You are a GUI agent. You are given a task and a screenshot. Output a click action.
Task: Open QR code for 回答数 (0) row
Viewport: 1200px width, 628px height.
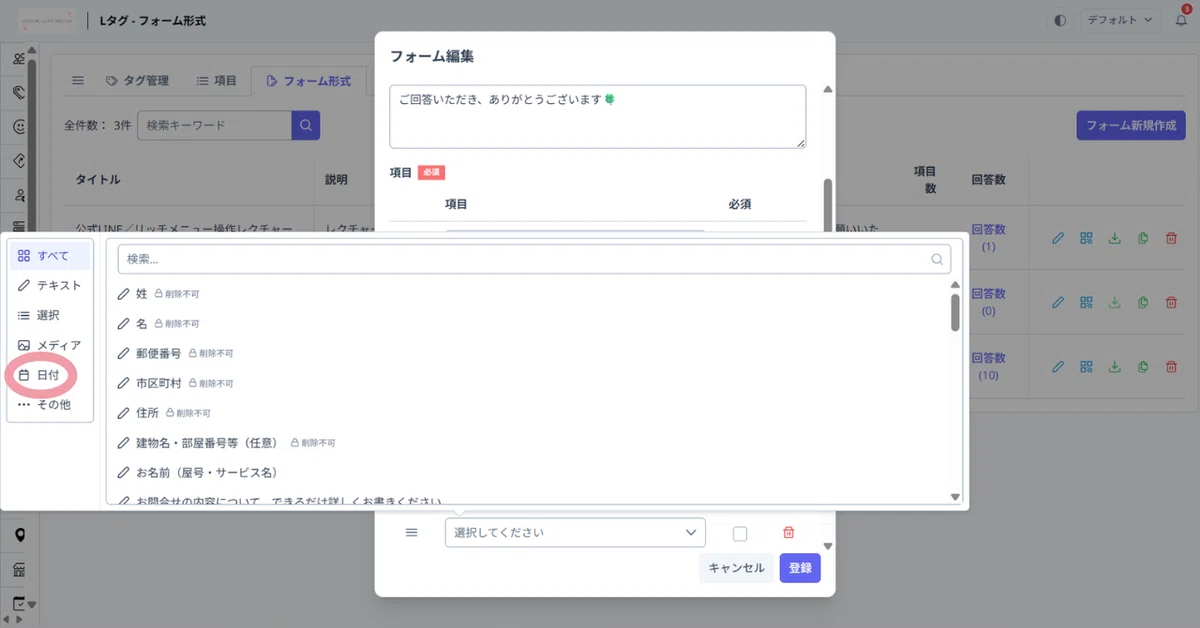(1086, 302)
